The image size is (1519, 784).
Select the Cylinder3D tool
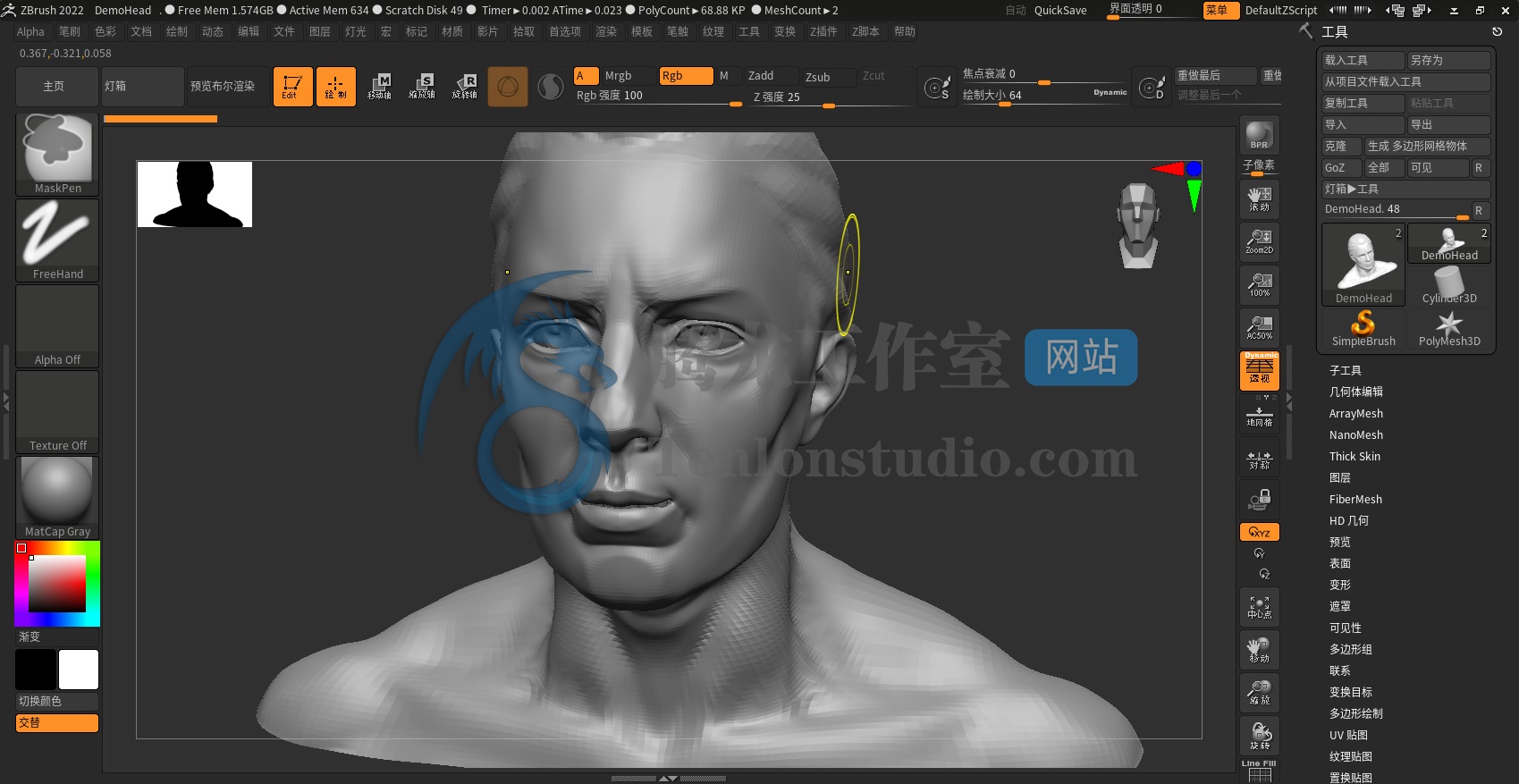(x=1449, y=286)
